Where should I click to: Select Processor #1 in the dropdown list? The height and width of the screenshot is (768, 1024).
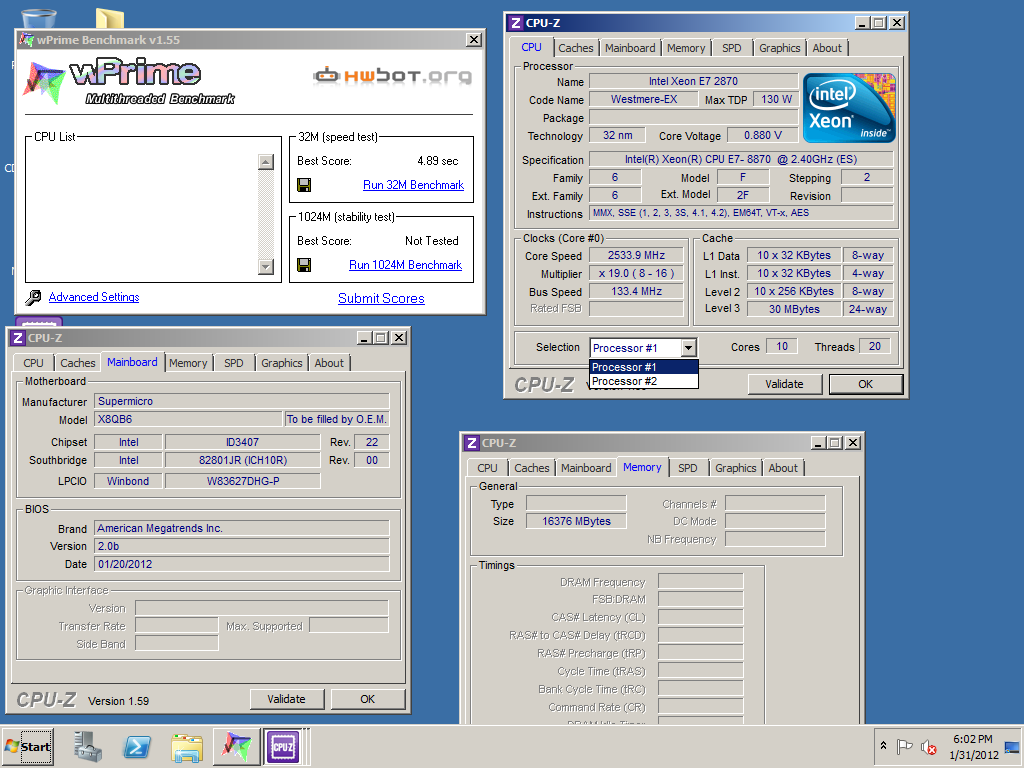pyautogui.click(x=644, y=367)
